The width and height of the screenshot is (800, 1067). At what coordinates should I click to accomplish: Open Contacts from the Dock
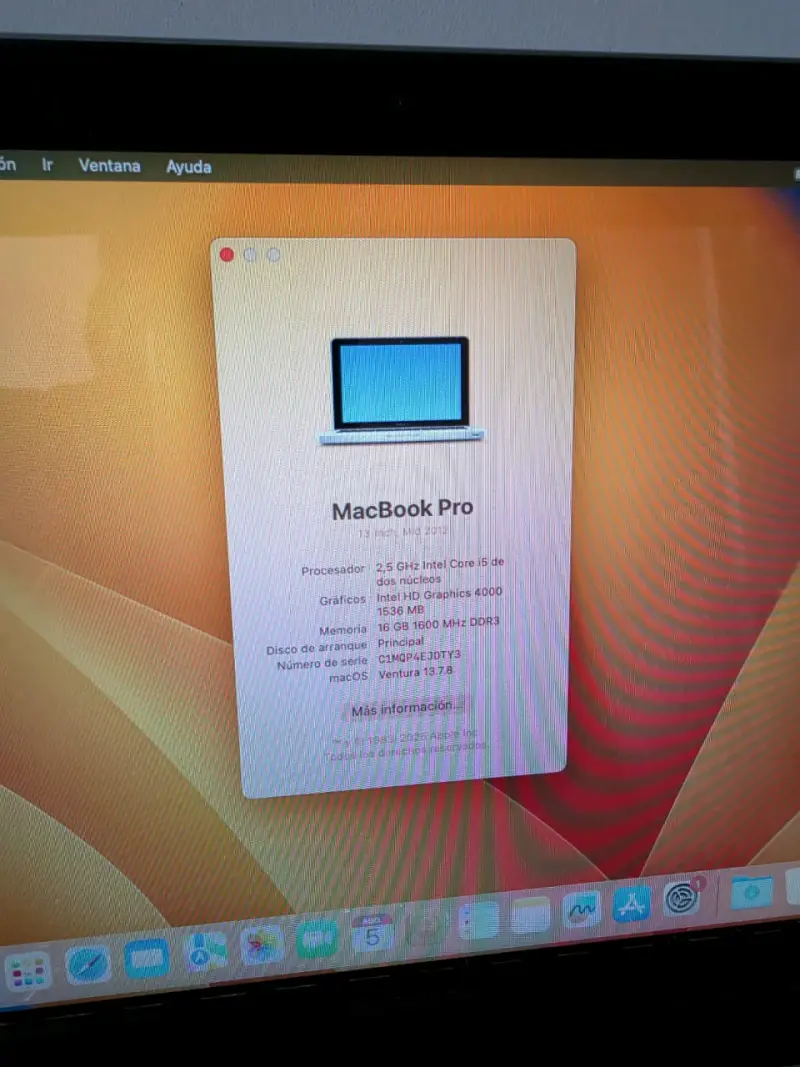pyautogui.click(x=426, y=926)
